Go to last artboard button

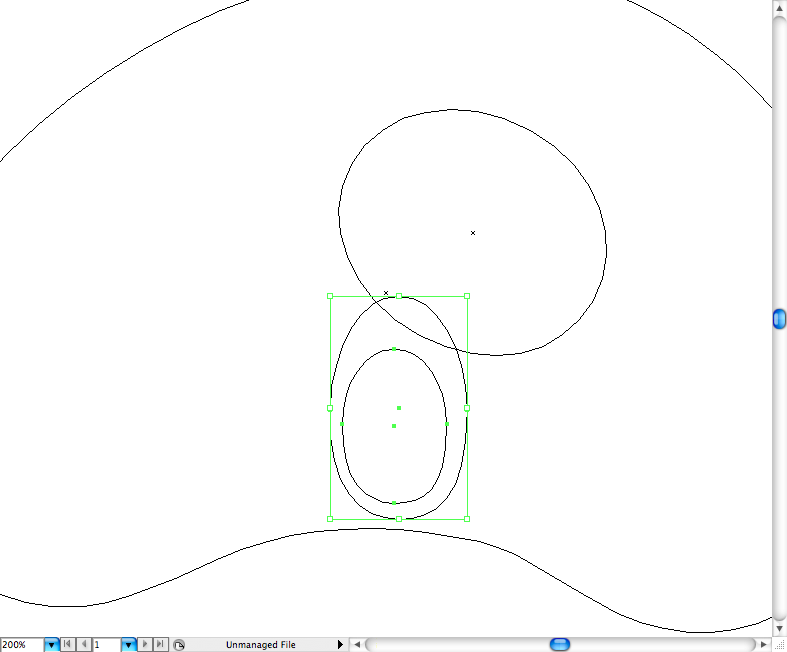[160, 645]
